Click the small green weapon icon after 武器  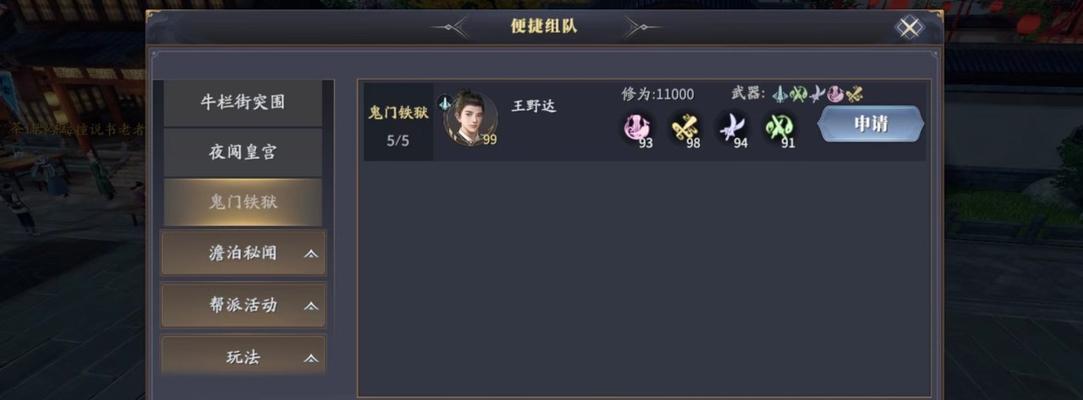[x=798, y=94]
